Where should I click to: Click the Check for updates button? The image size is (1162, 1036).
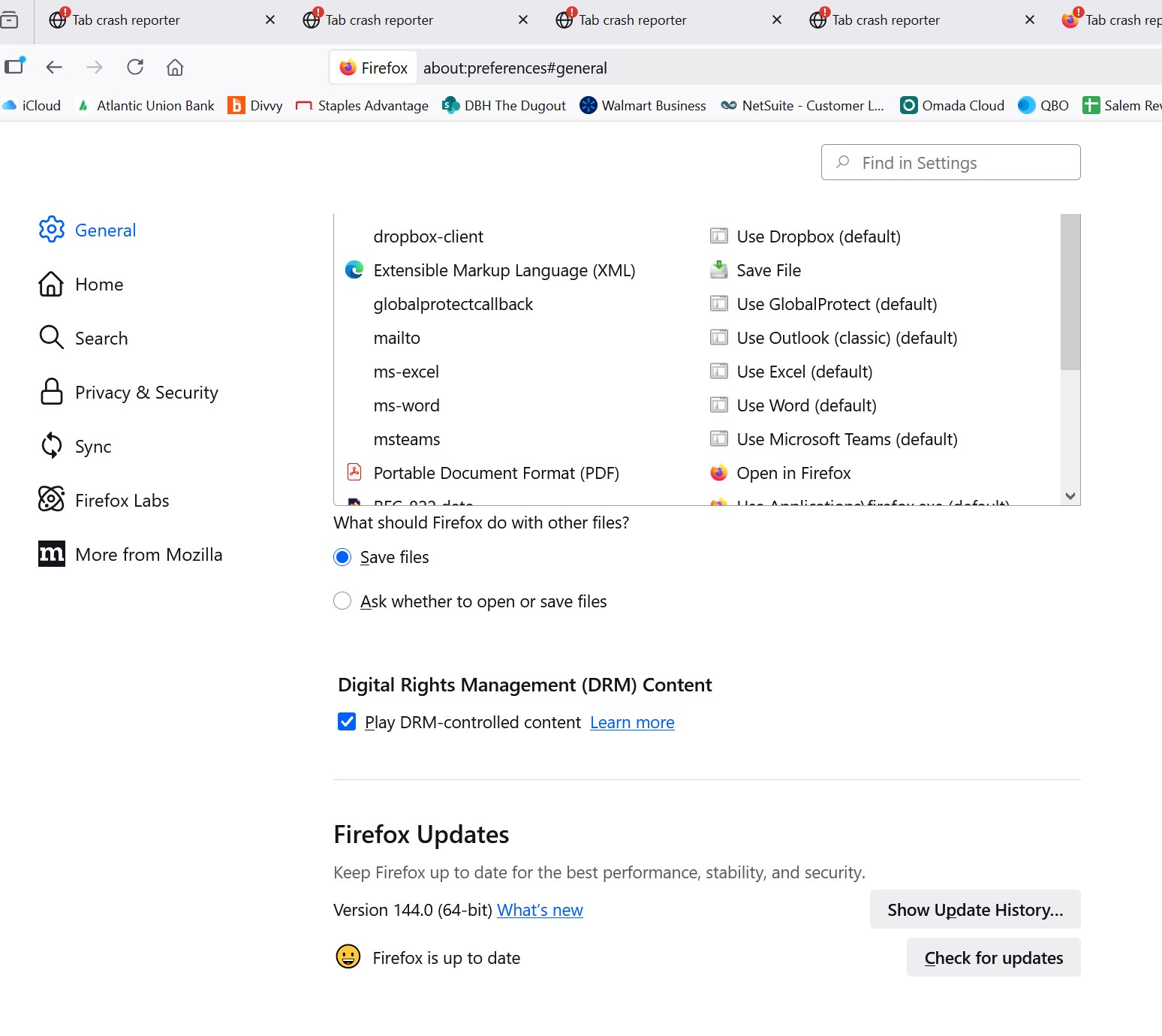pyautogui.click(x=993, y=958)
